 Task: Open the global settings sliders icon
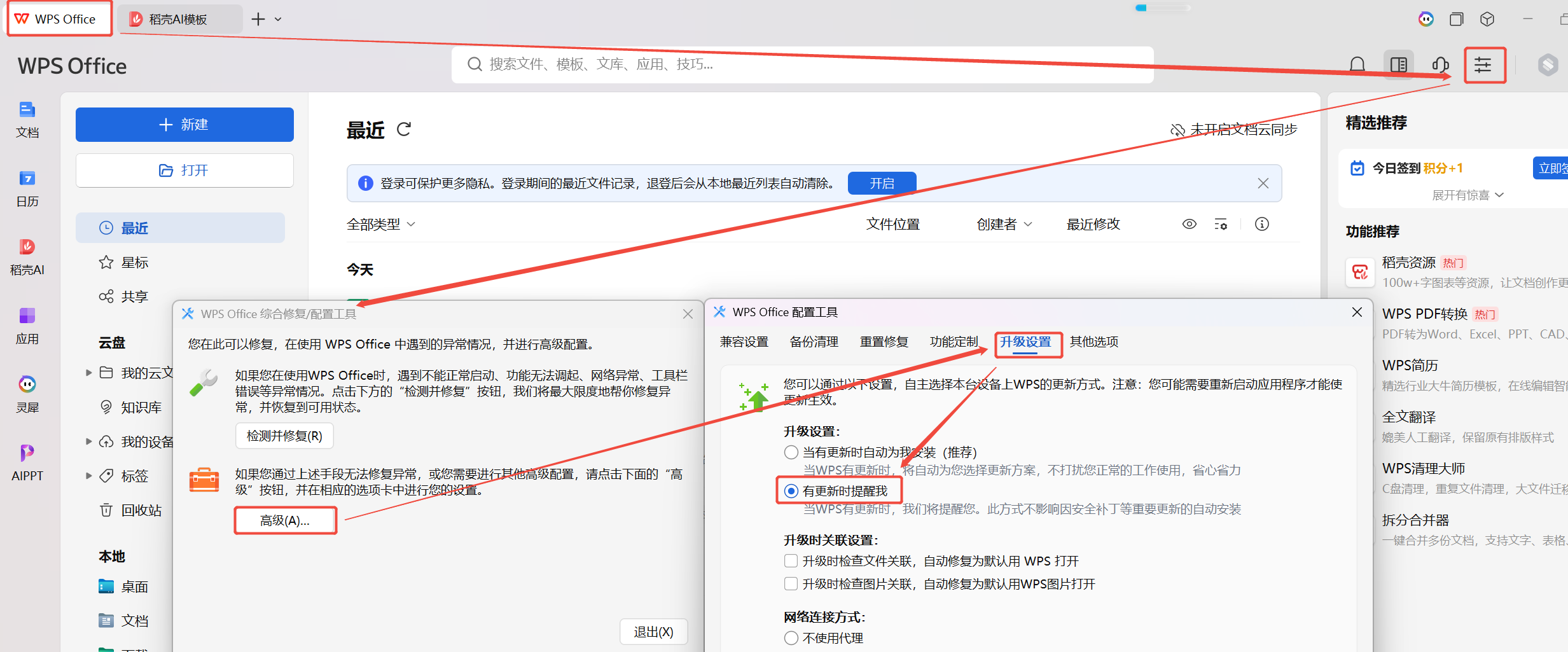tap(1483, 65)
